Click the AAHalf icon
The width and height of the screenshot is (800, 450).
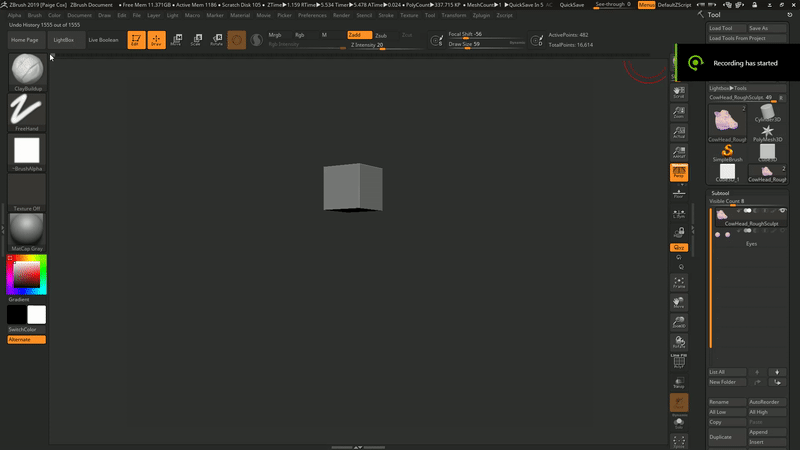pyautogui.click(x=679, y=152)
